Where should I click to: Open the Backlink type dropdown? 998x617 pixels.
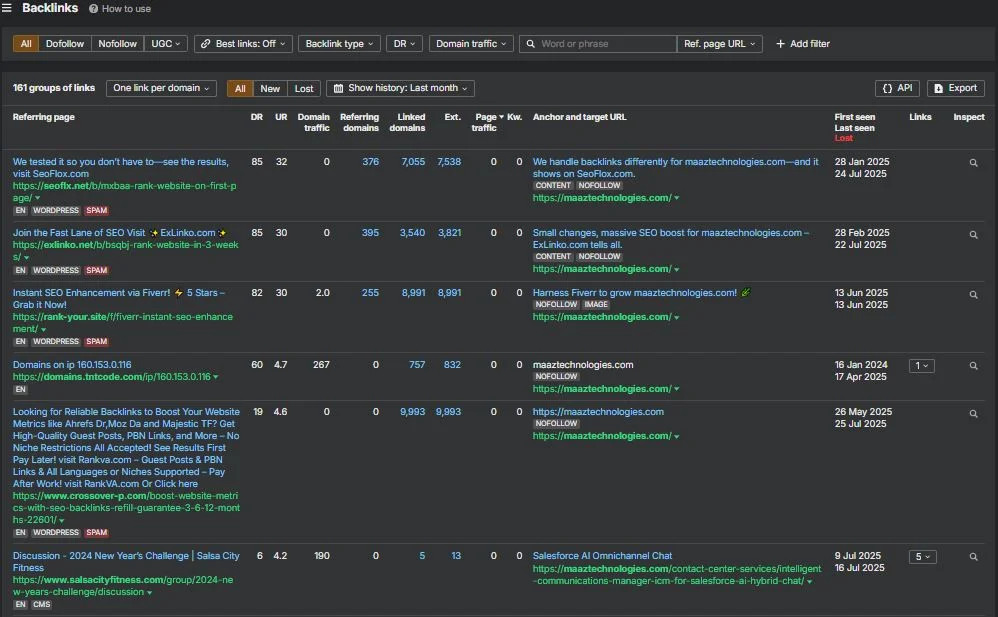pos(339,44)
